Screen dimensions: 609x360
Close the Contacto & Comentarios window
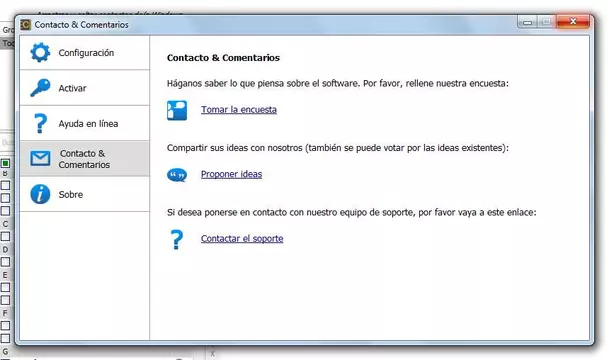[x=573, y=22]
